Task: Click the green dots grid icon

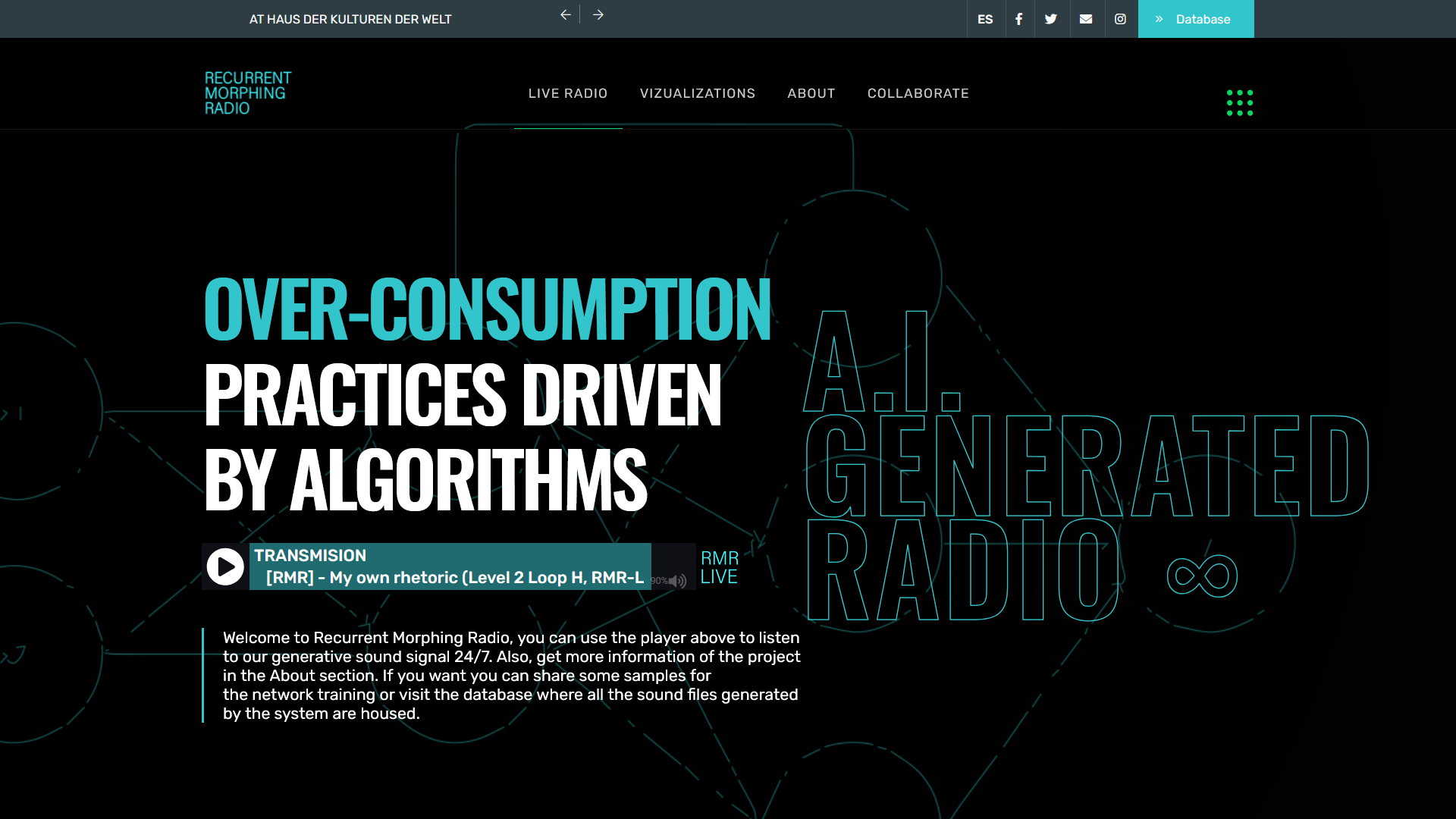Action: (1239, 102)
